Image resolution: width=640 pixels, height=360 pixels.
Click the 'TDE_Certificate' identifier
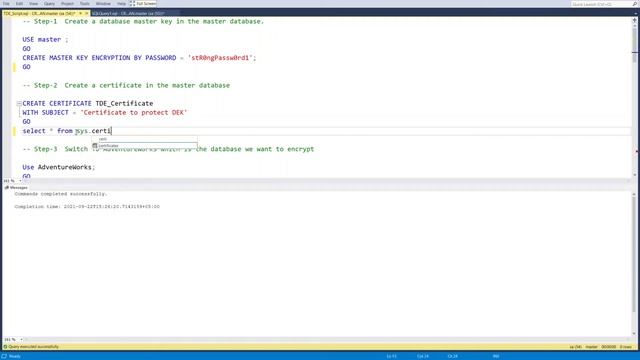click(124, 104)
